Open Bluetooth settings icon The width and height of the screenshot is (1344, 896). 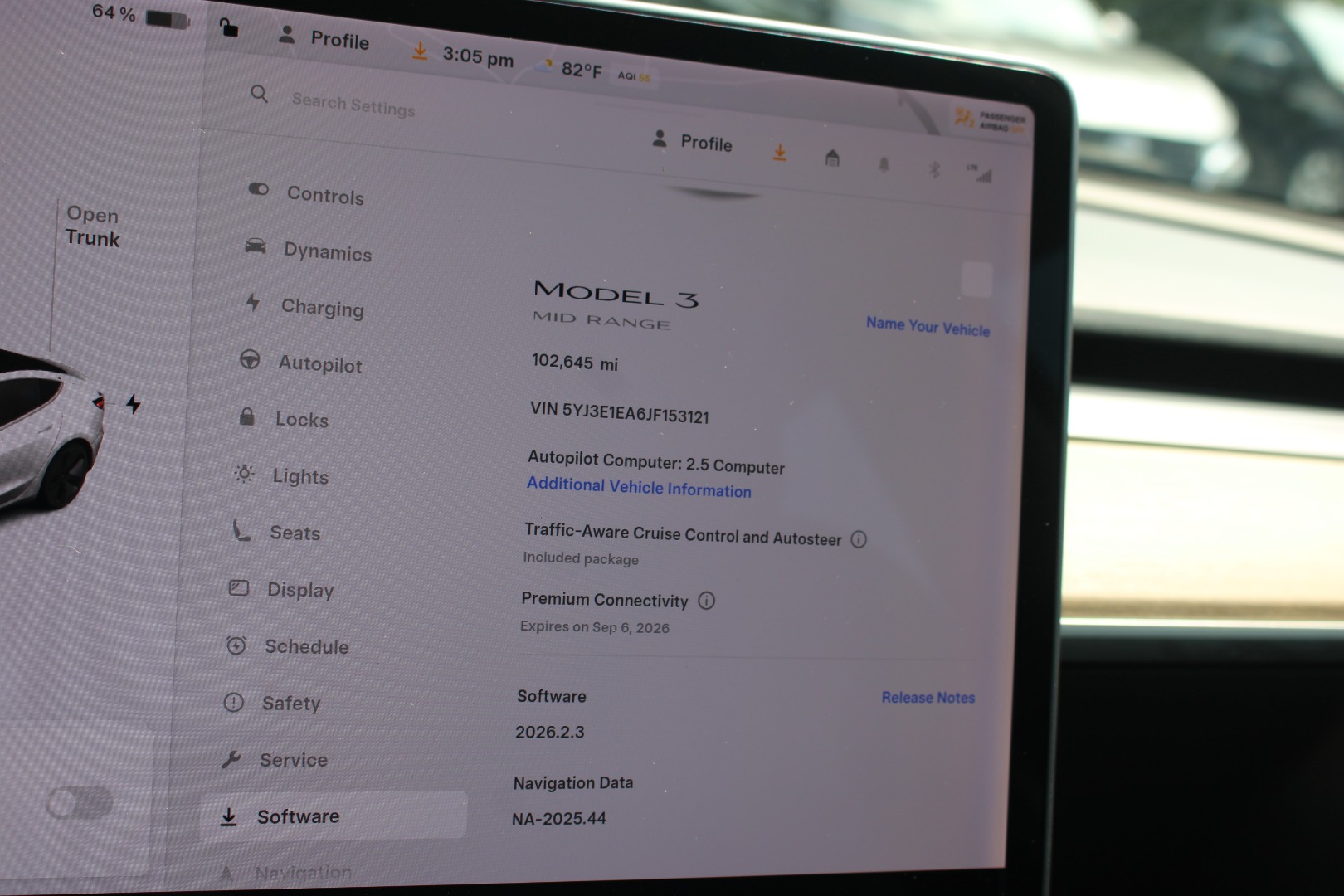tap(933, 169)
